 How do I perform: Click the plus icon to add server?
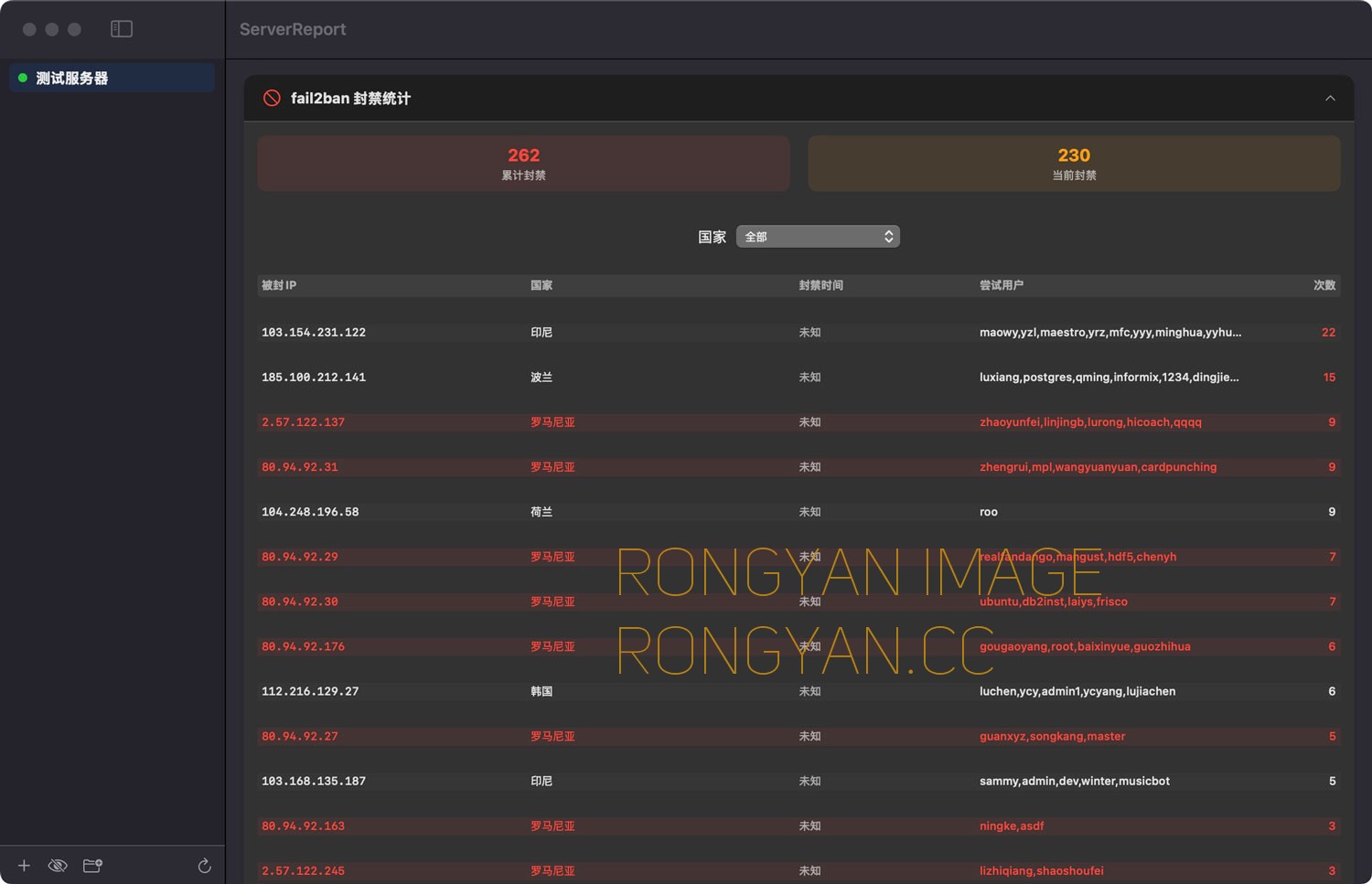tap(24, 866)
